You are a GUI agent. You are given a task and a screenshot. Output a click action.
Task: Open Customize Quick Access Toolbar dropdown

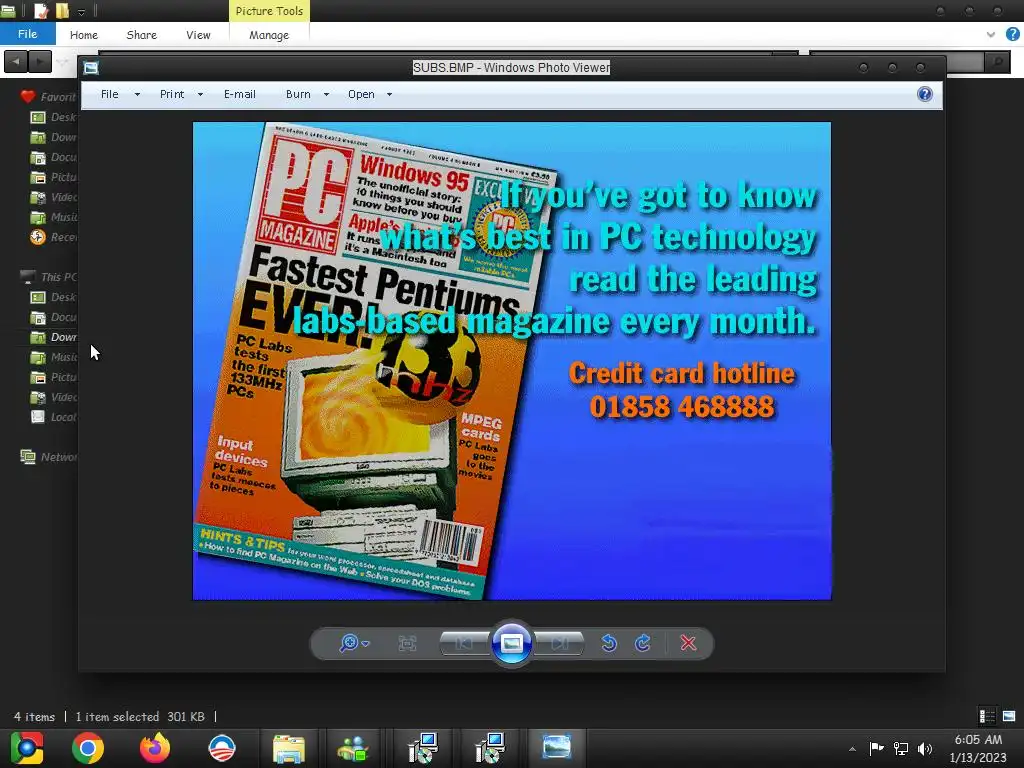tap(82, 12)
